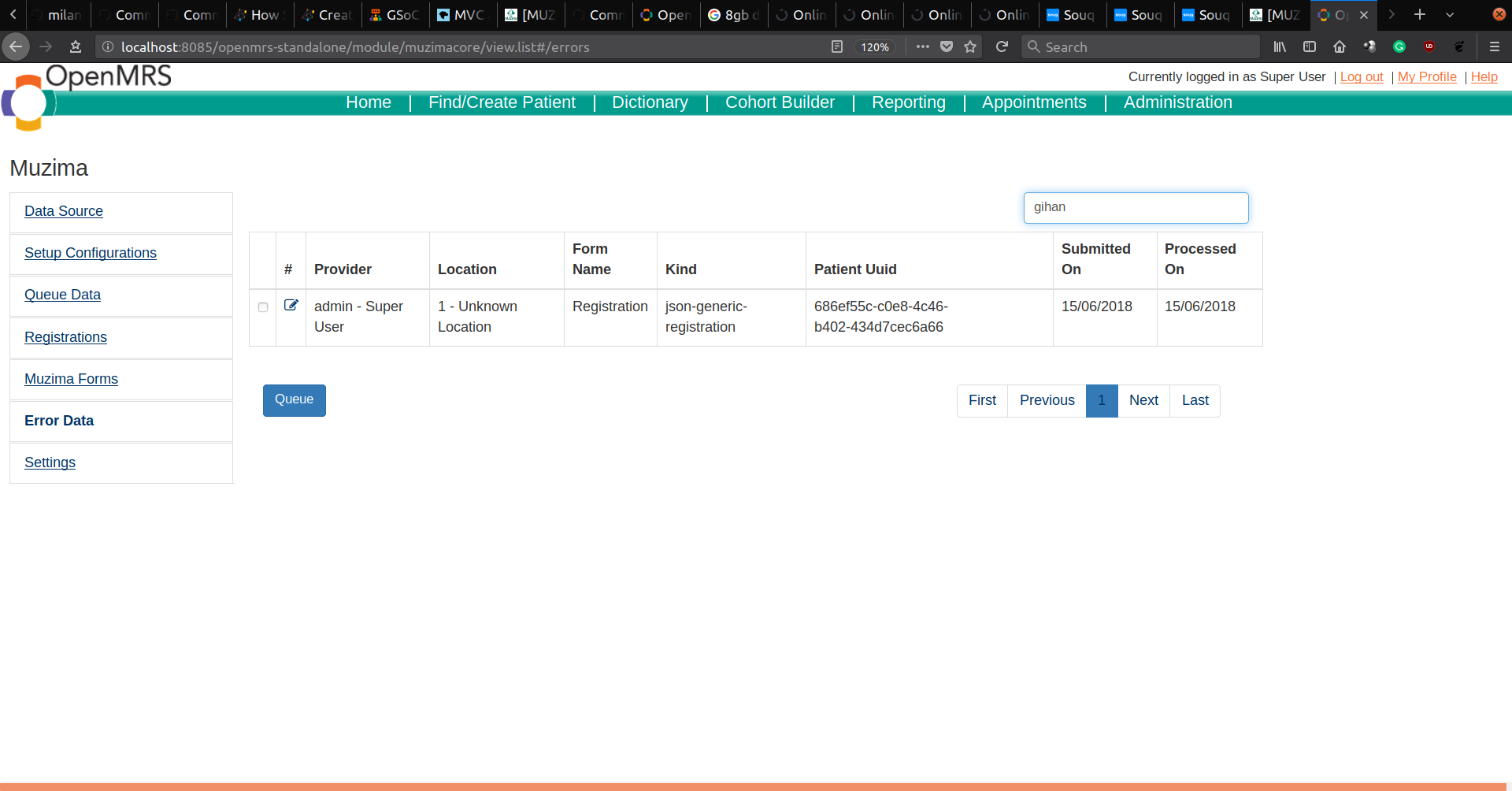This screenshot has height=791, width=1512.
Task: Open the Library bookshelf icon
Action: [1280, 46]
